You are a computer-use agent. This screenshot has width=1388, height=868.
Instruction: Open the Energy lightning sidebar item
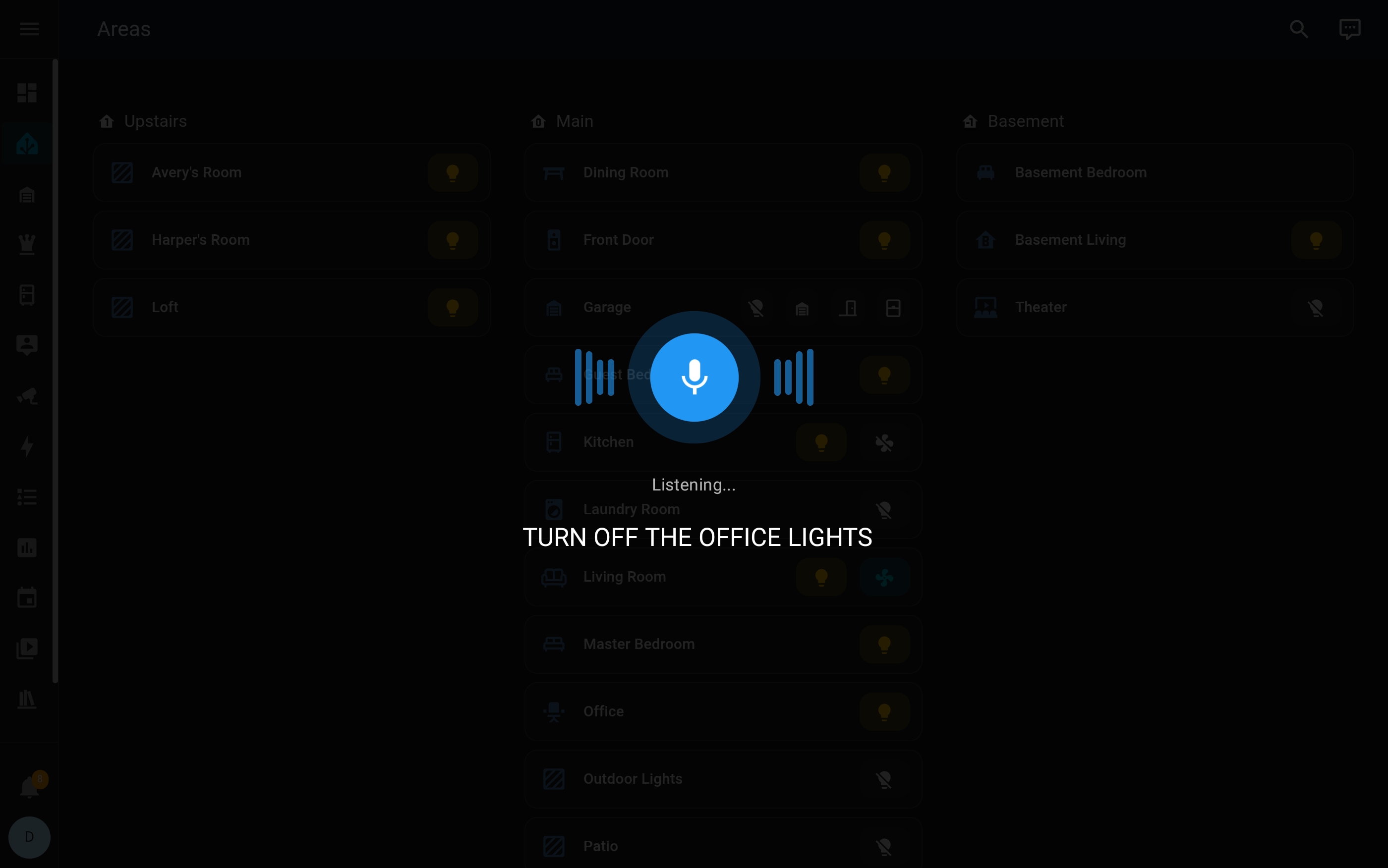[27, 446]
